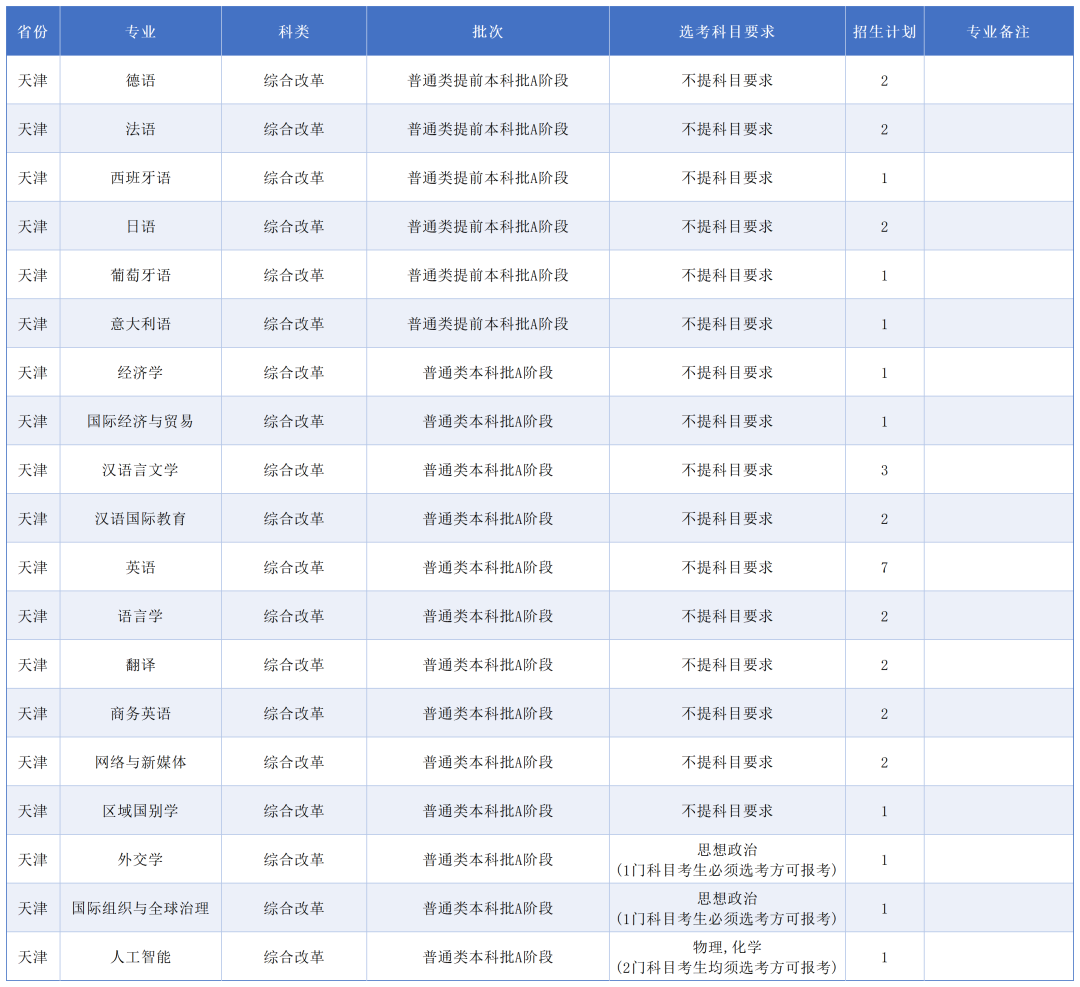Click enrollment plan 1 in 葡萄牙语 row
This screenshot has height=987, width=1080.
pos(884,276)
